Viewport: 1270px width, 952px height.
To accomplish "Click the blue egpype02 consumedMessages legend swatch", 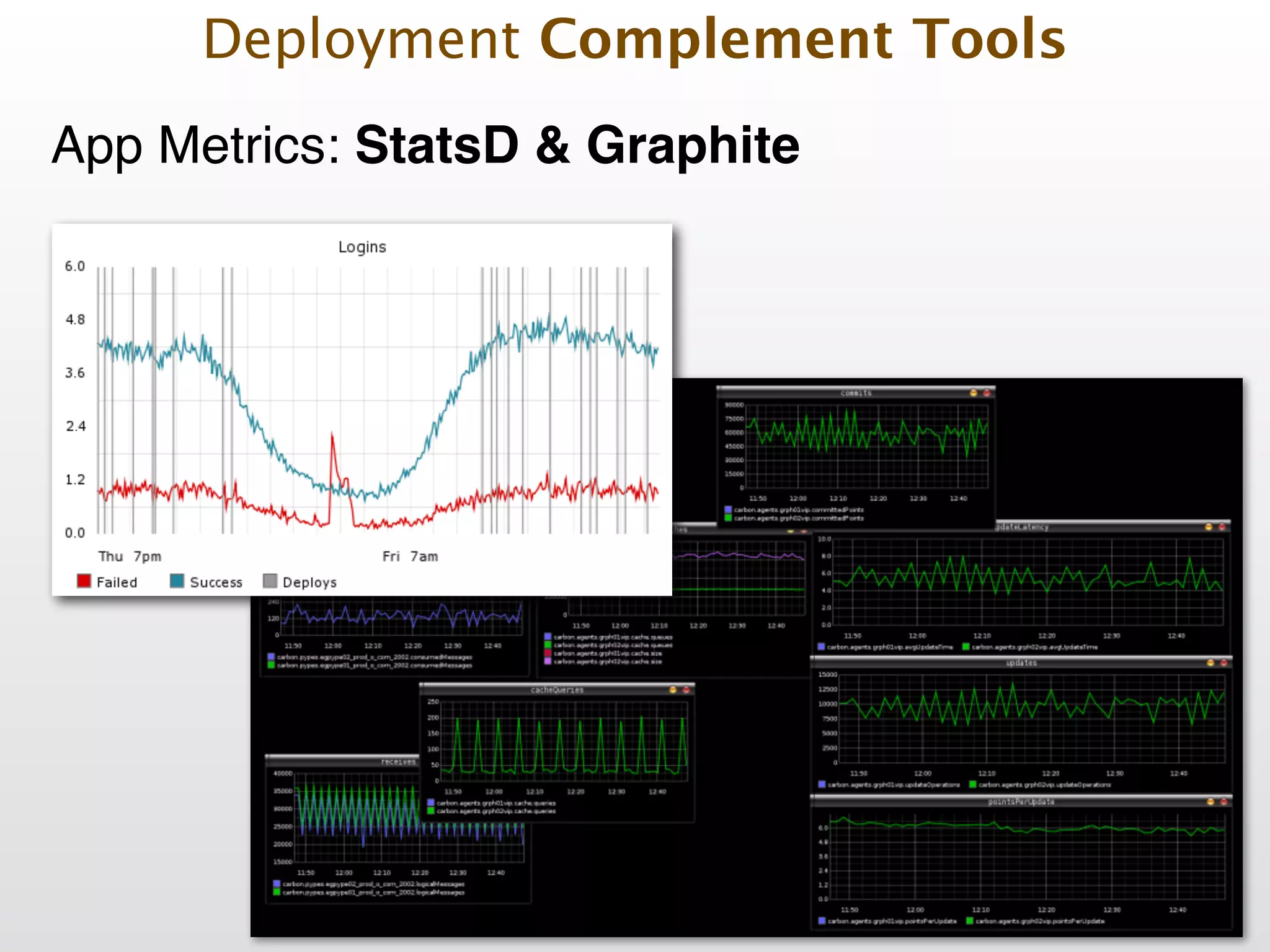I will 271,657.
